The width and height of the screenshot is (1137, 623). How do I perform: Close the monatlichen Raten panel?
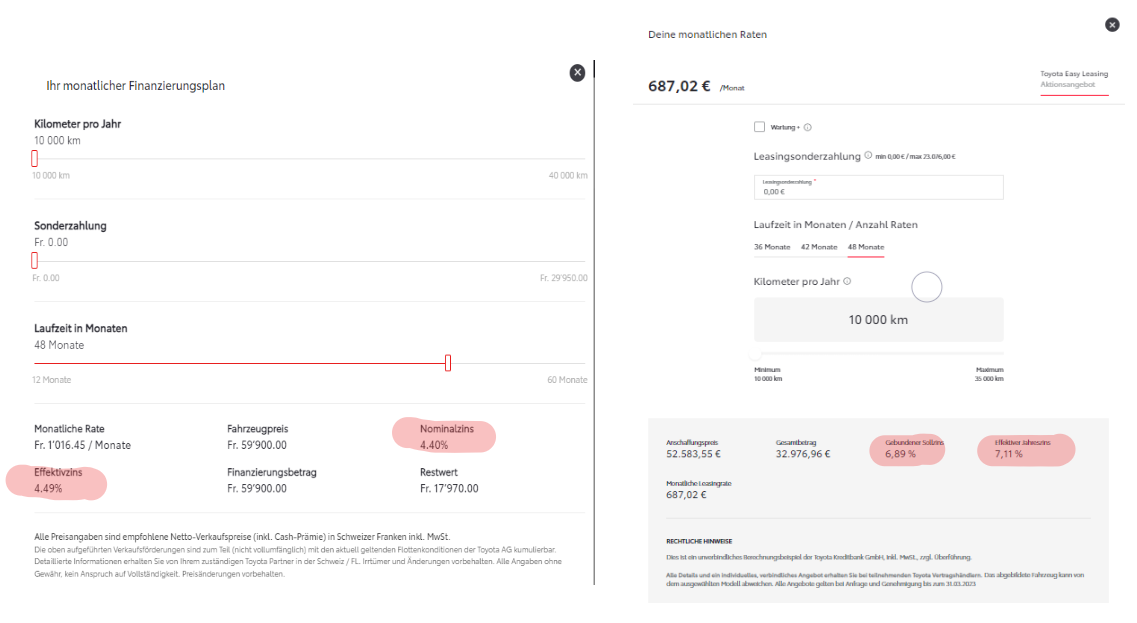(1113, 26)
